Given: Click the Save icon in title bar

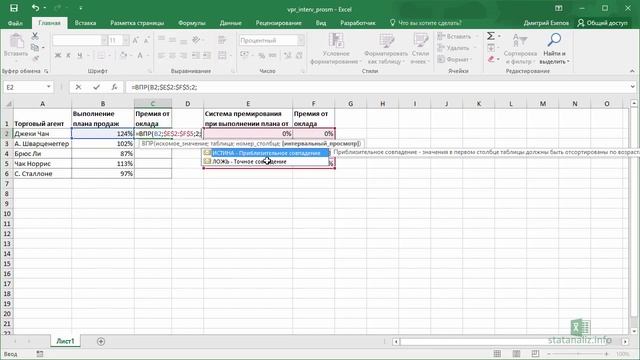Looking at the screenshot, I should point(13,8).
